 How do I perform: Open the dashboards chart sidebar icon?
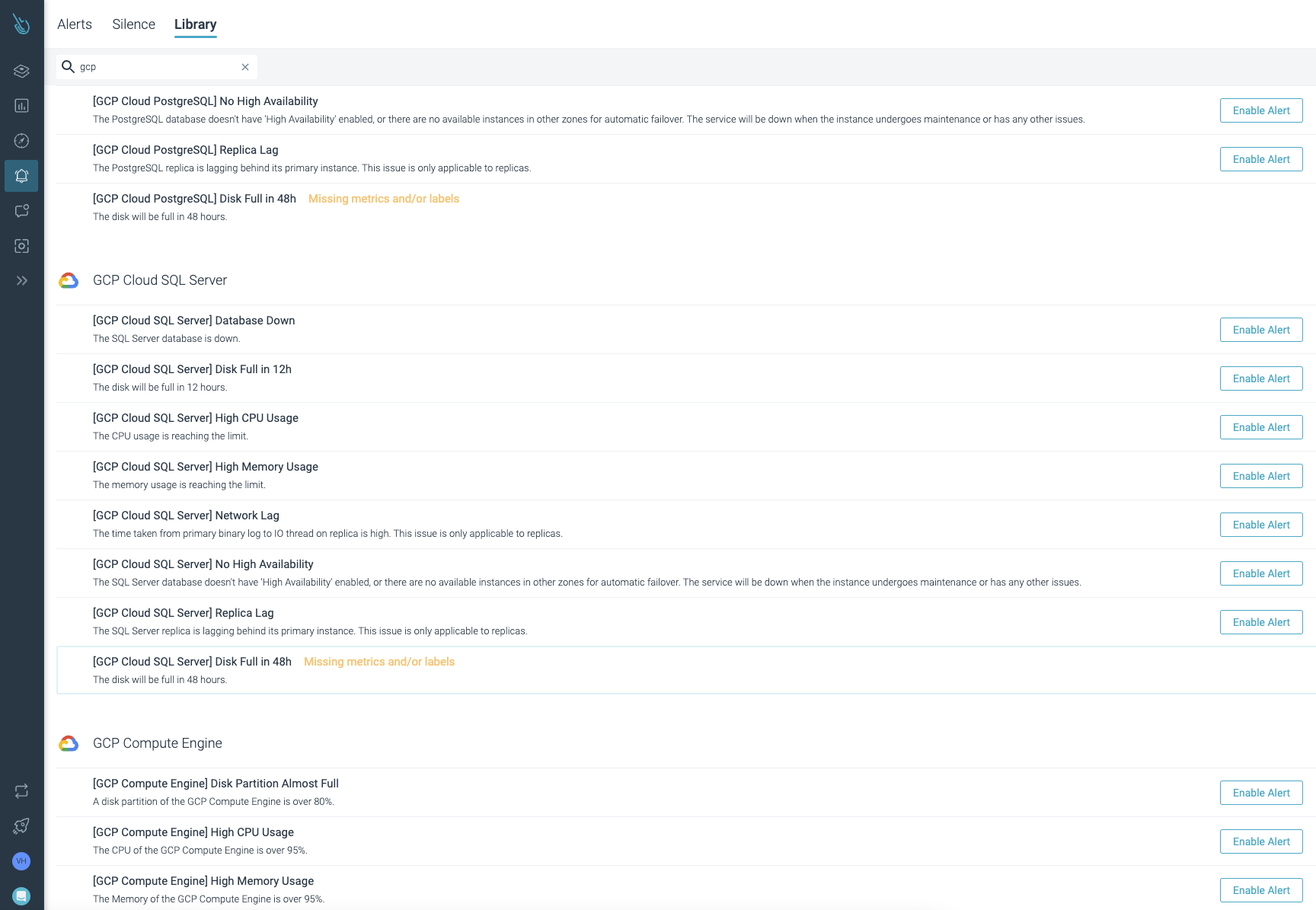pos(21,106)
